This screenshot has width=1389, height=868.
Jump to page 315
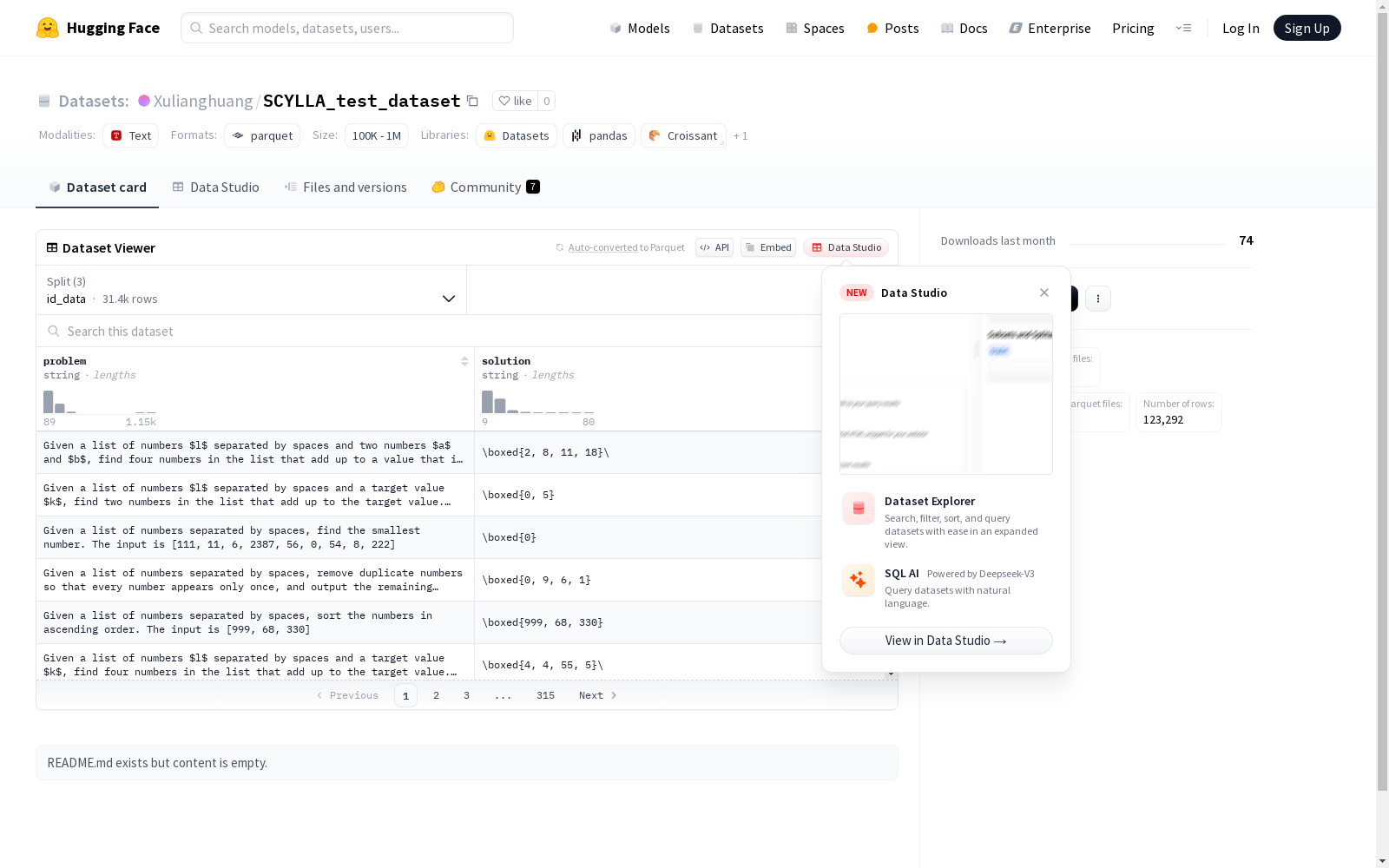[545, 695]
